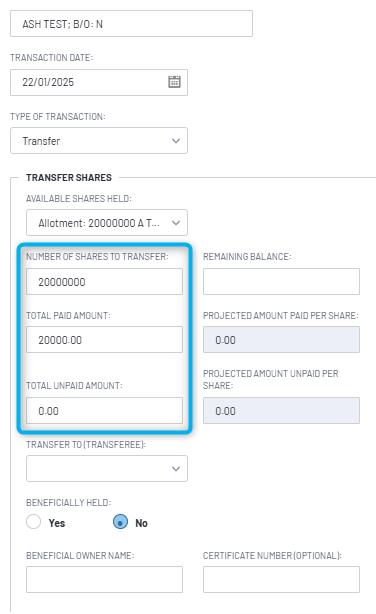
Task: Open the Transfer To (Transferee) dropdown
Action: tap(107, 468)
